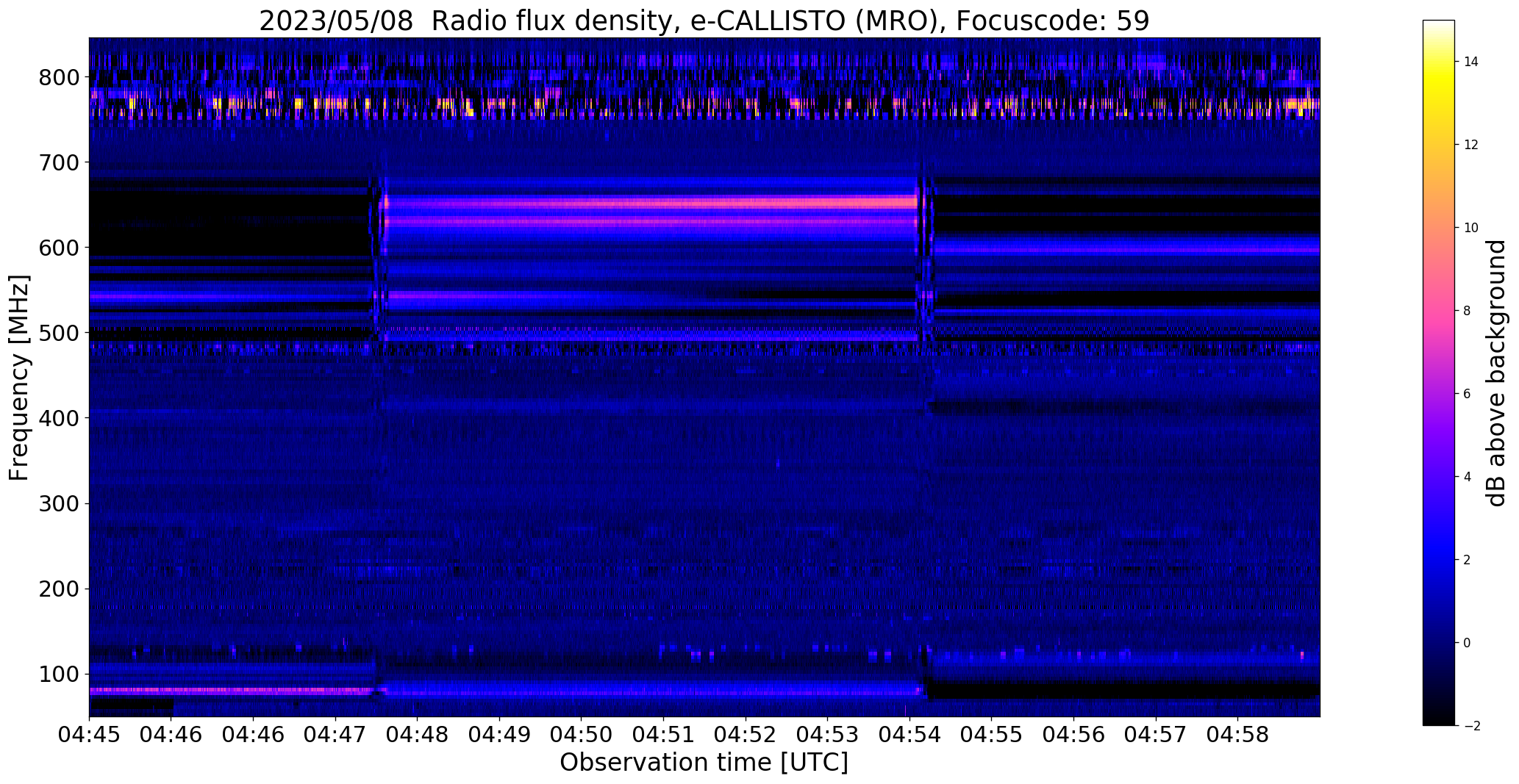Image resolution: width=1519 pixels, height=784 pixels.
Task: Select the 04:48 time tick label
Action: tap(418, 735)
